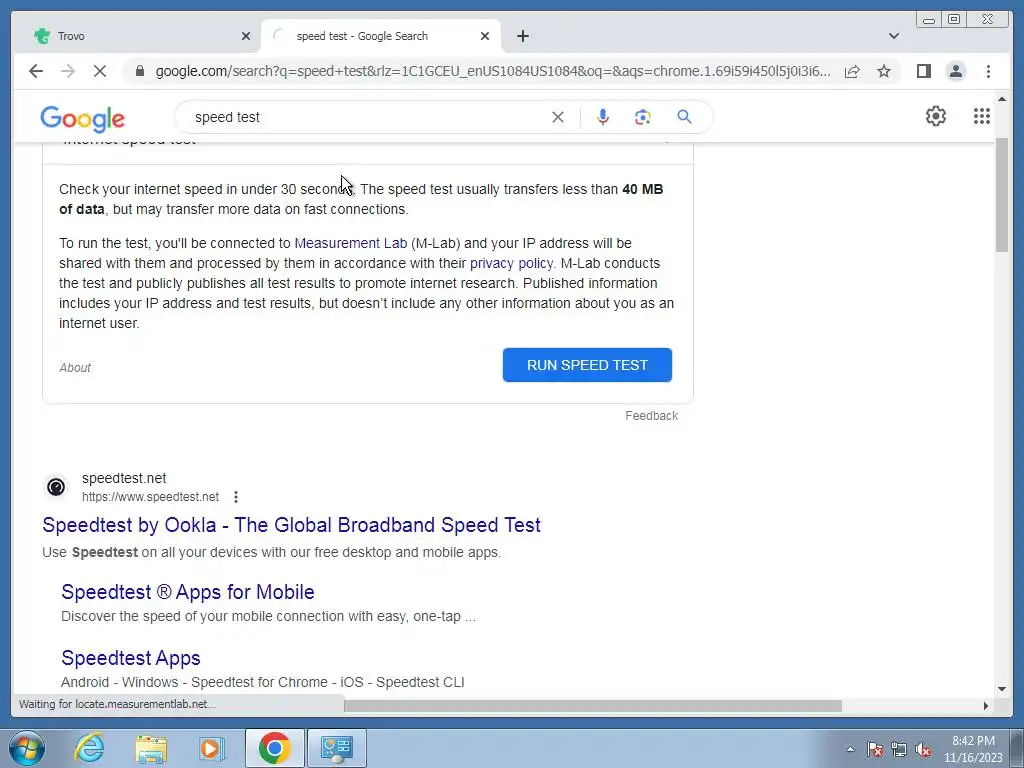Stop loading the page
The image size is (1024, 768).
click(100, 71)
